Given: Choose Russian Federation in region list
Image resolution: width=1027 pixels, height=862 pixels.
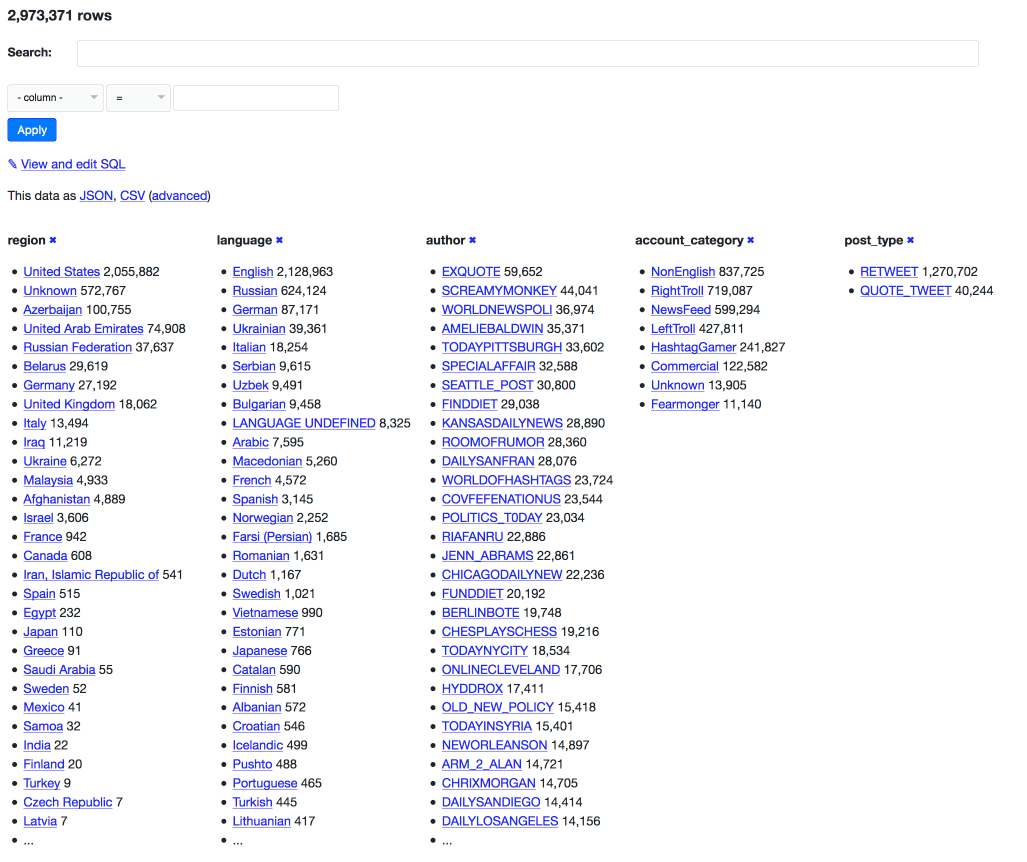Looking at the screenshot, I should [78, 347].
